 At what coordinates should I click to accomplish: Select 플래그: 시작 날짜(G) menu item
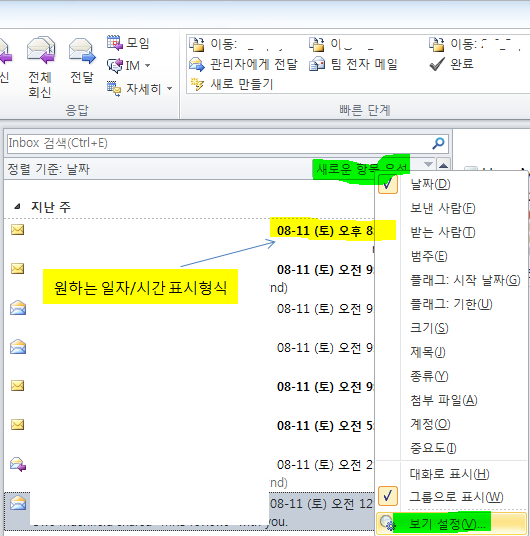pos(451,280)
